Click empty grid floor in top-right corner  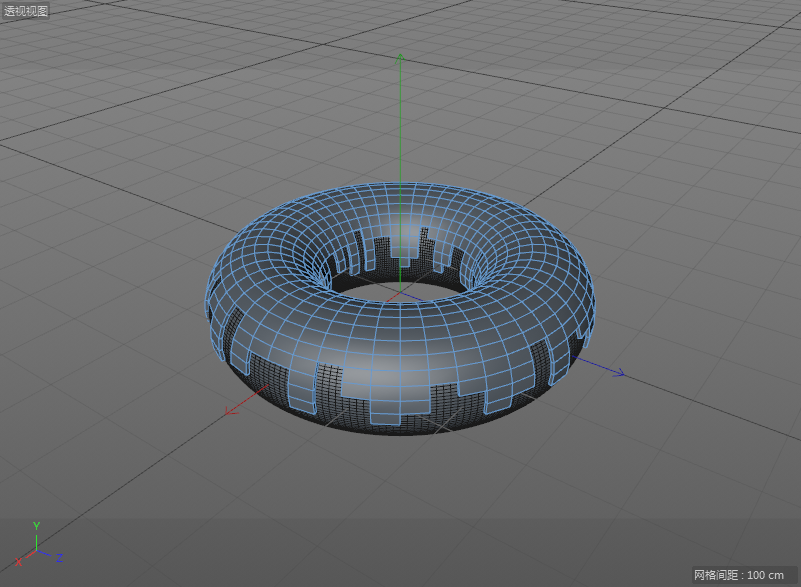pos(720,60)
